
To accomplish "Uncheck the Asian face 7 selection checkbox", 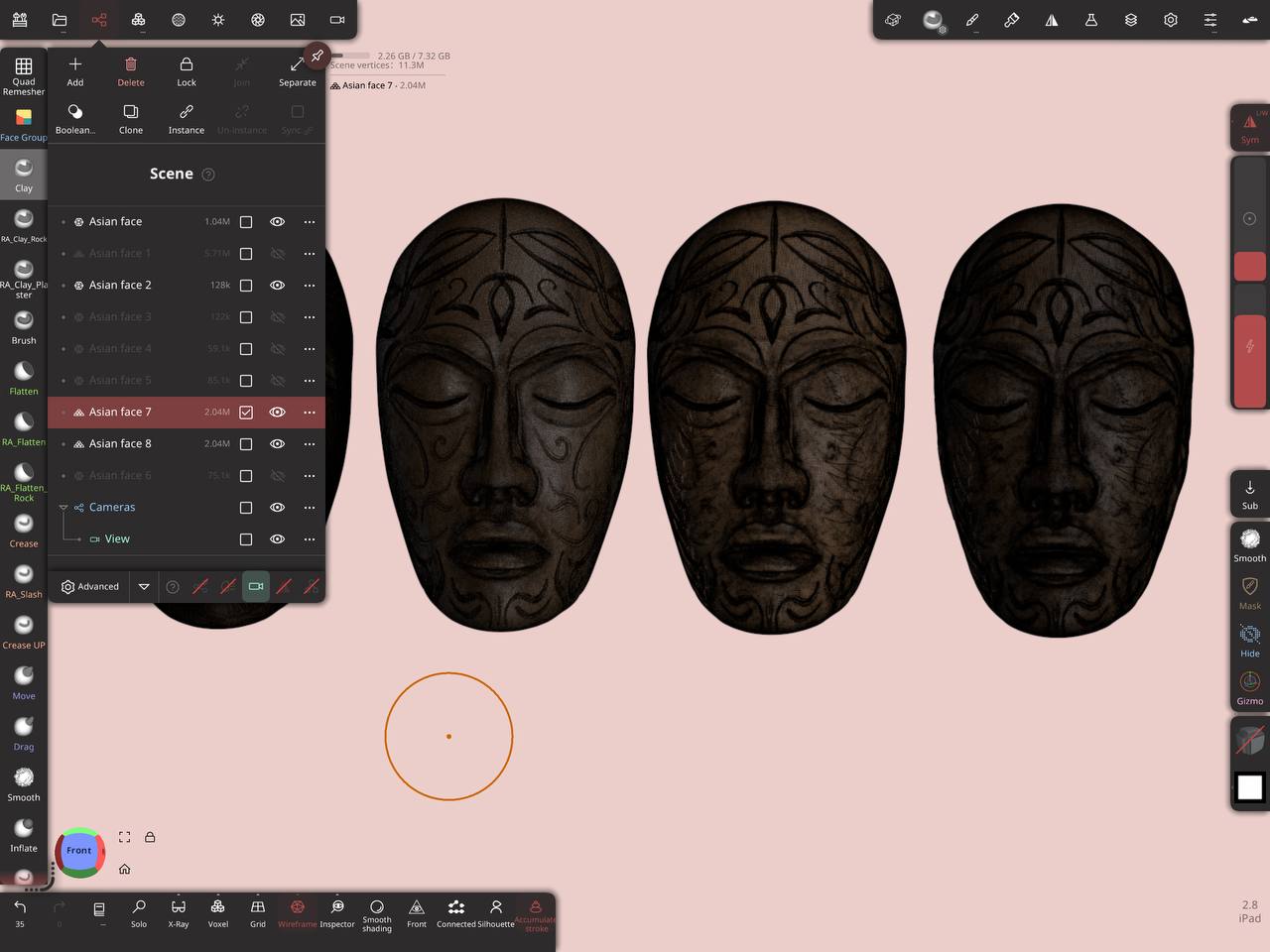I will 246,413.
